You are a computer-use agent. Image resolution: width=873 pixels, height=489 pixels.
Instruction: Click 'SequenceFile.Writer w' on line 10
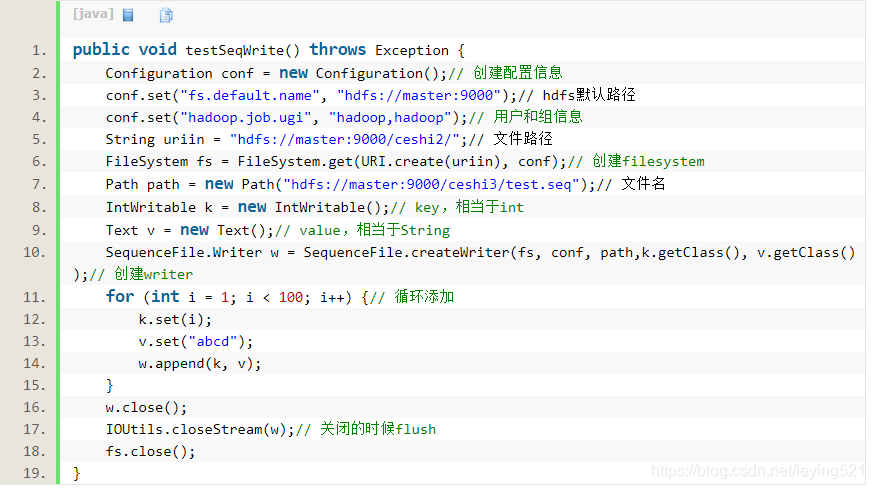(192, 253)
